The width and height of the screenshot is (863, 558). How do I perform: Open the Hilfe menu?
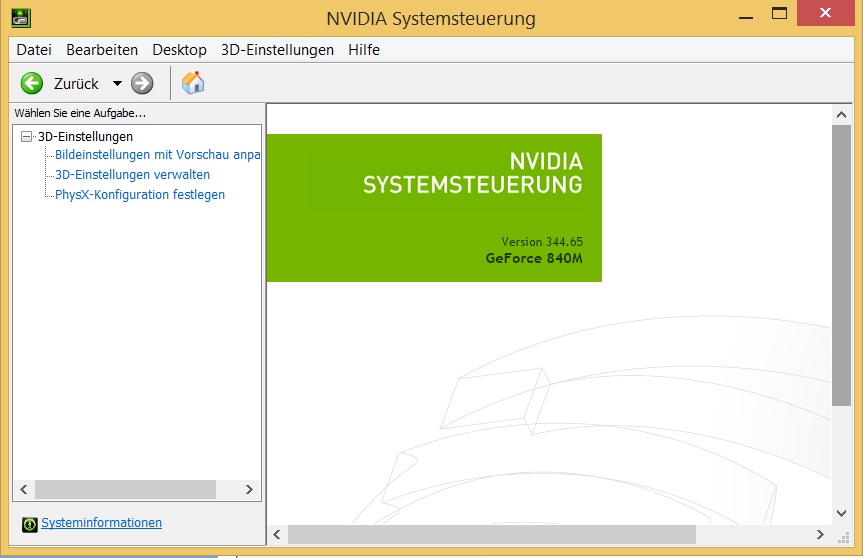(364, 50)
